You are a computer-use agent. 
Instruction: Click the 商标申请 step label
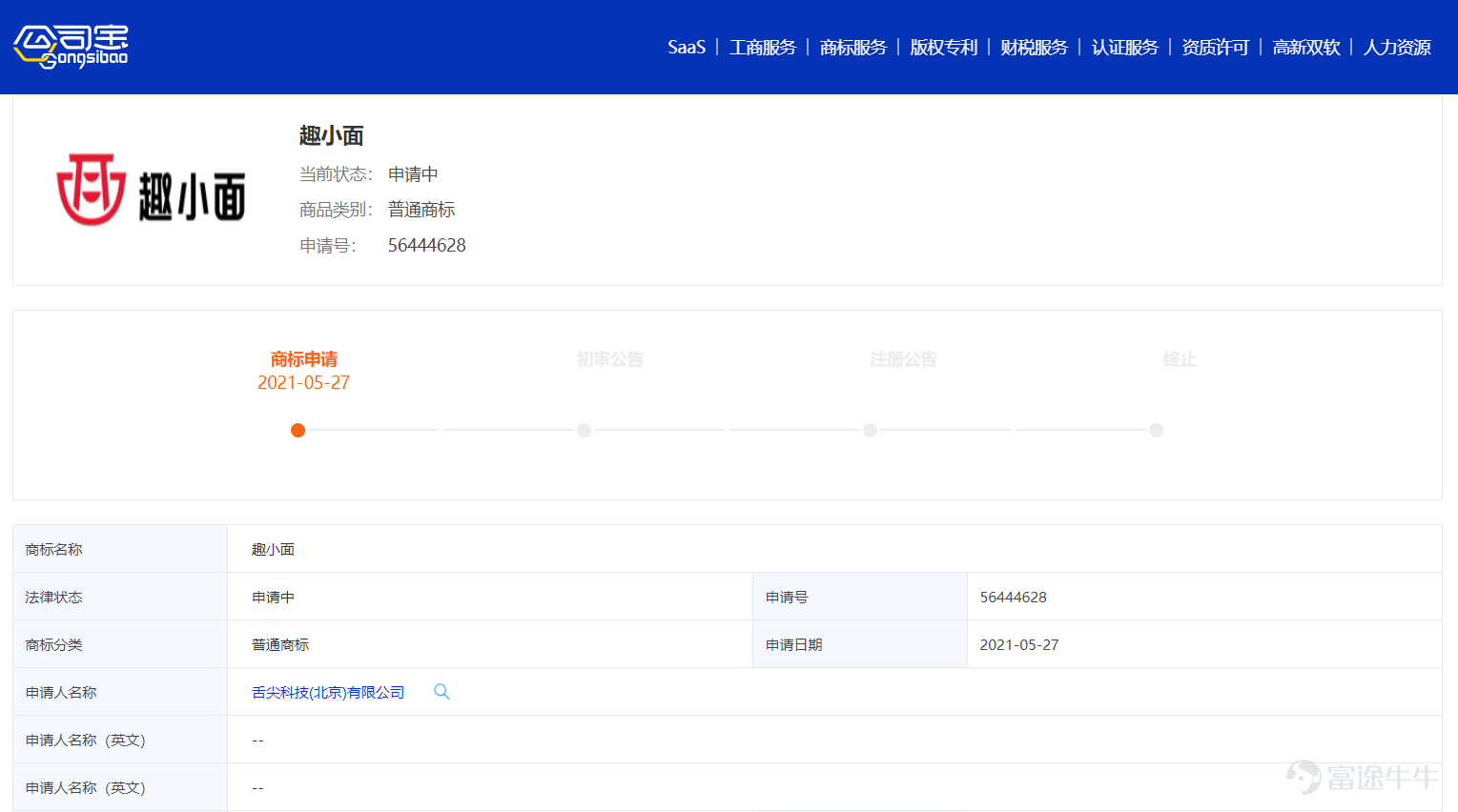(x=304, y=359)
